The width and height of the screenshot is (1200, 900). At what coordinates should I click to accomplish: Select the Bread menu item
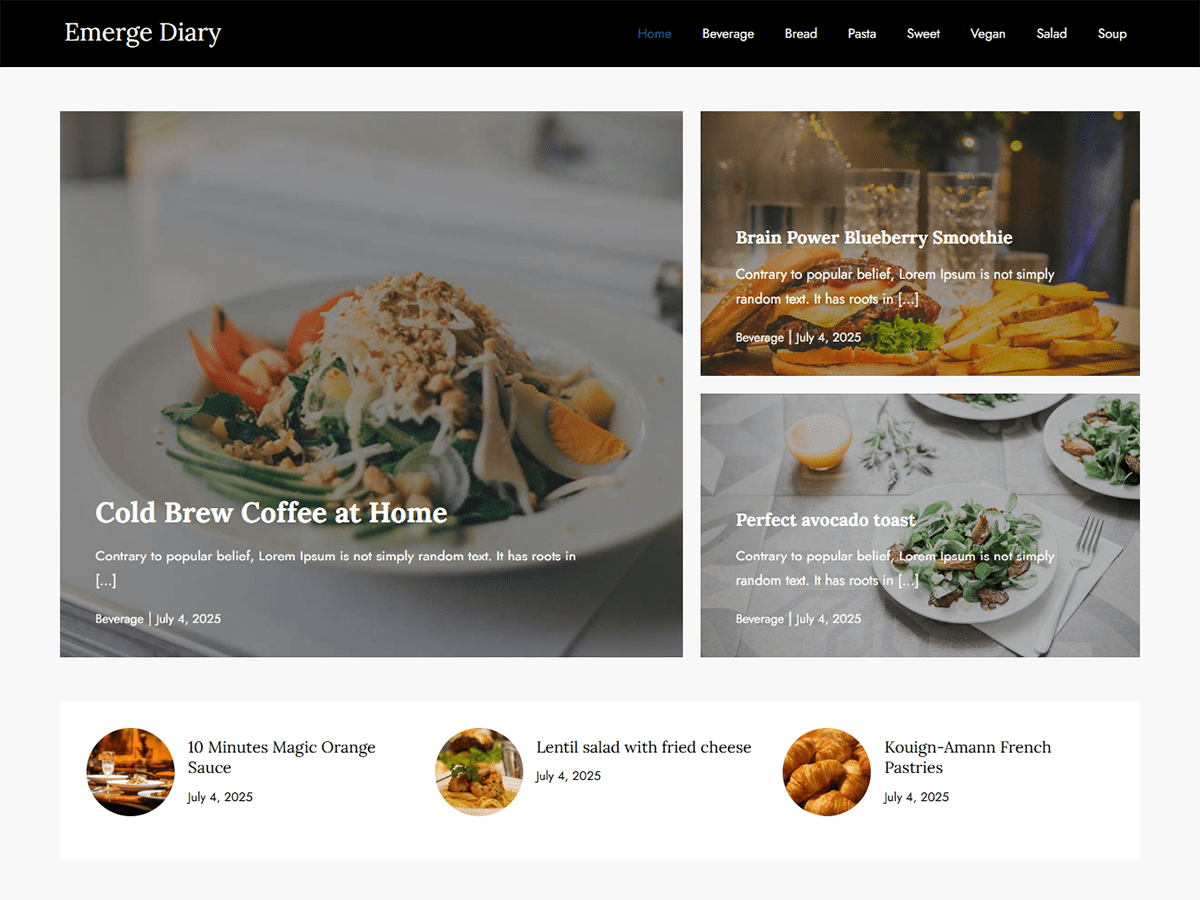tap(801, 33)
